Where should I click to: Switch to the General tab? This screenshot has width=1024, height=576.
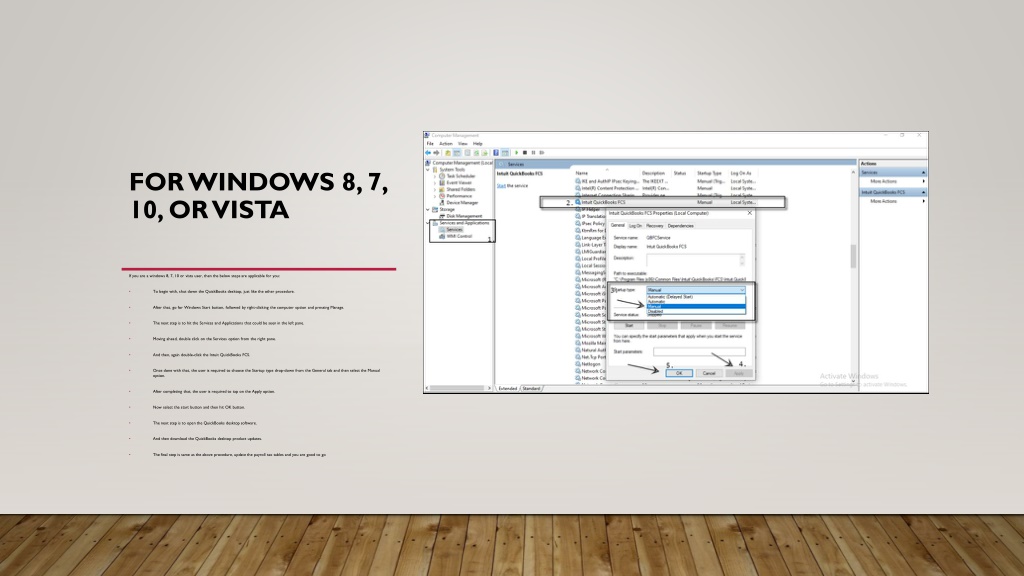tap(618, 225)
